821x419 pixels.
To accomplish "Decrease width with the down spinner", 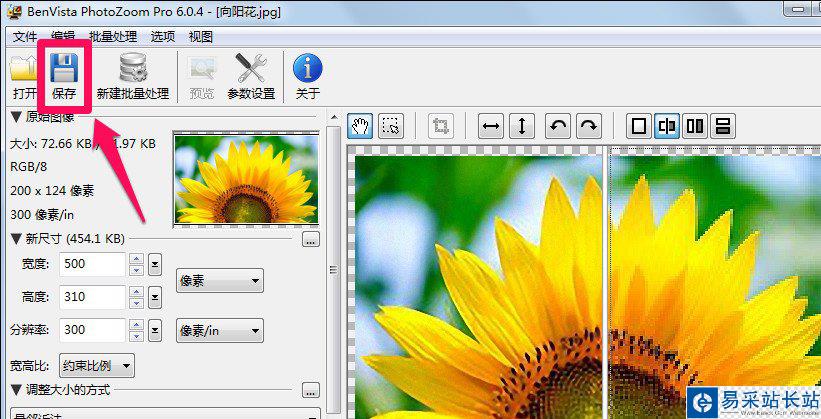I will tap(136, 270).
